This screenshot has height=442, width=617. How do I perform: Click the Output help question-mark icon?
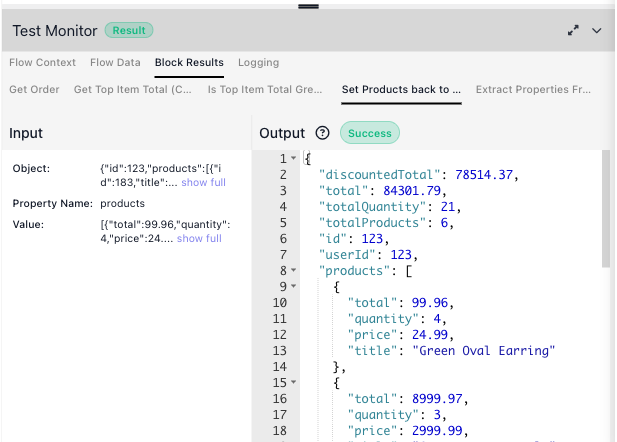click(322, 133)
